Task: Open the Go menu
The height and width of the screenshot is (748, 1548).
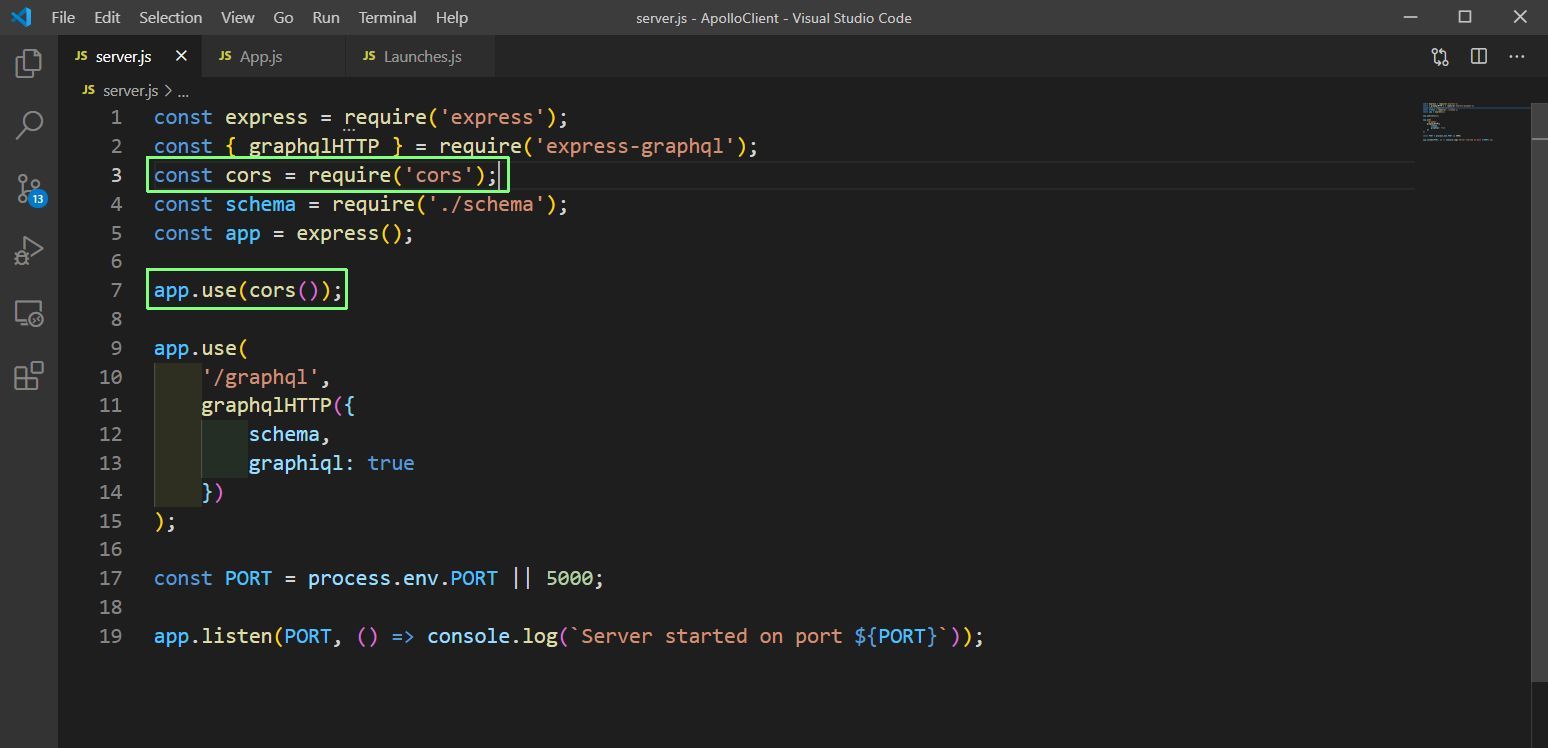Action: pyautogui.click(x=283, y=17)
